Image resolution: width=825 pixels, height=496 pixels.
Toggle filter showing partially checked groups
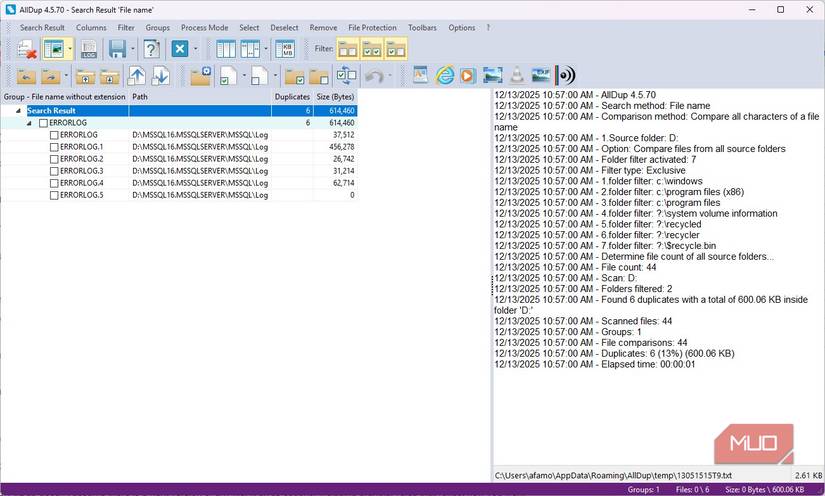pyautogui.click(x=396, y=49)
